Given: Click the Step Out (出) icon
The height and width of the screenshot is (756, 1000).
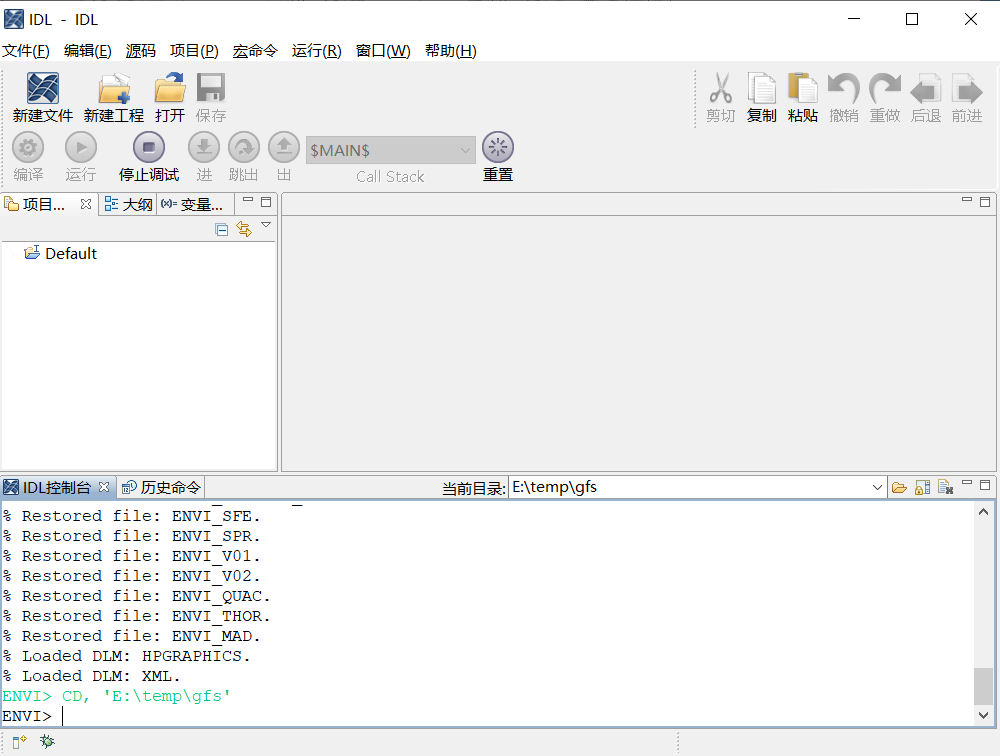Looking at the screenshot, I should (284, 148).
